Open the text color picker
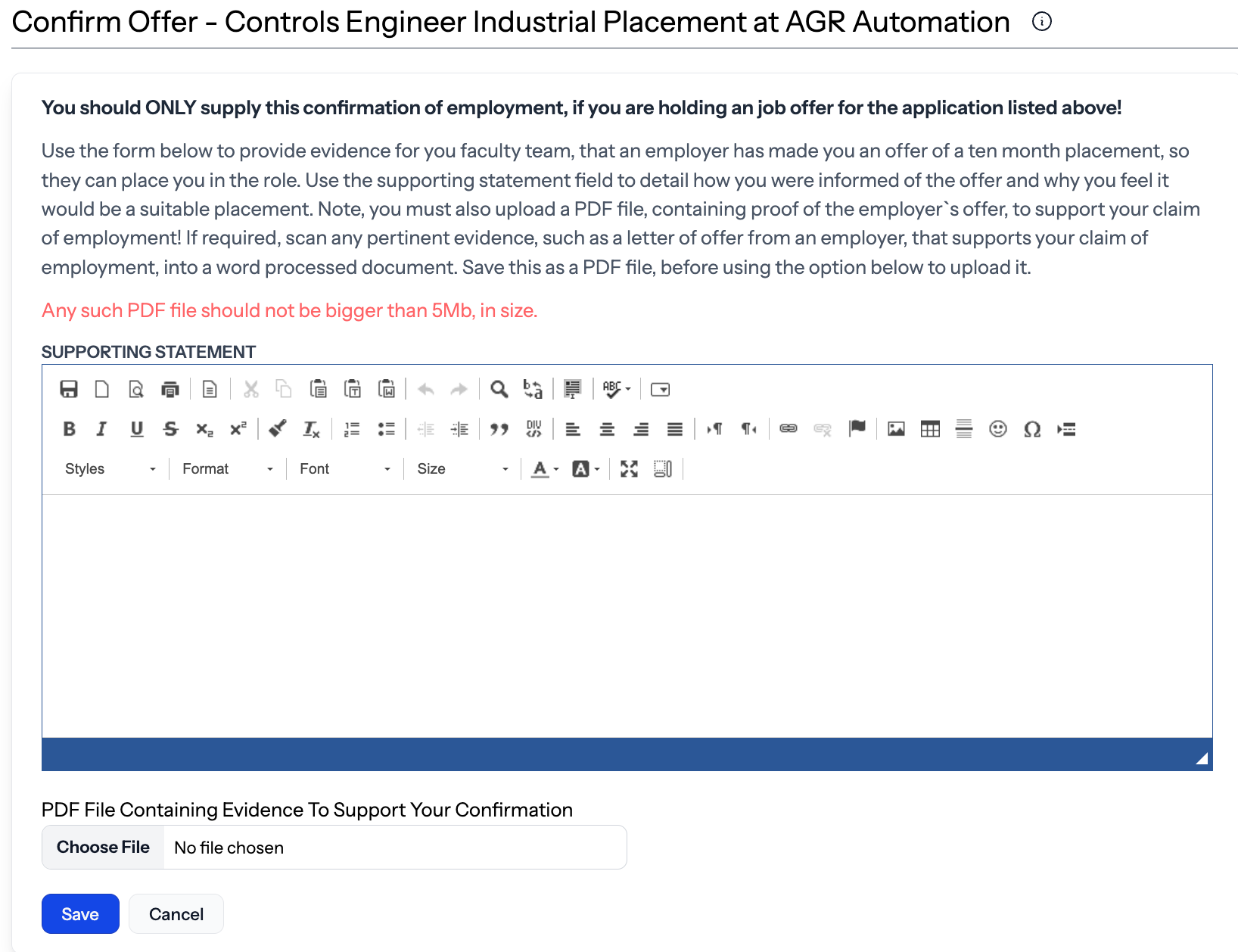This screenshot has width=1238, height=952. (x=545, y=469)
